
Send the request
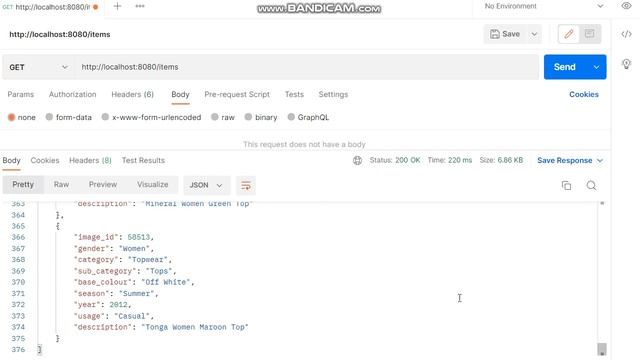coord(564,67)
